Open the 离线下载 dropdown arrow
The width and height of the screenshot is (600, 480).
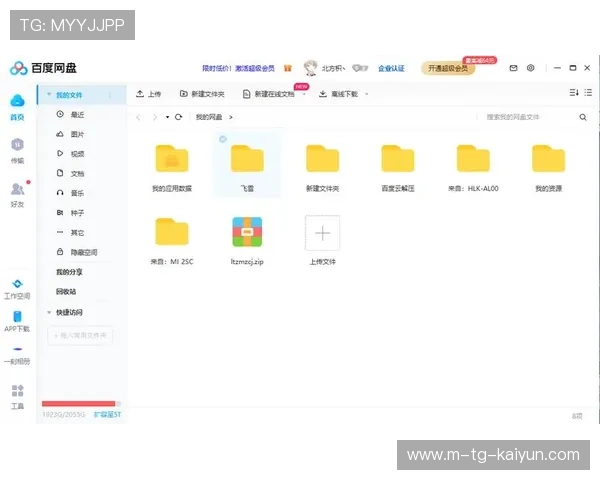[367, 94]
